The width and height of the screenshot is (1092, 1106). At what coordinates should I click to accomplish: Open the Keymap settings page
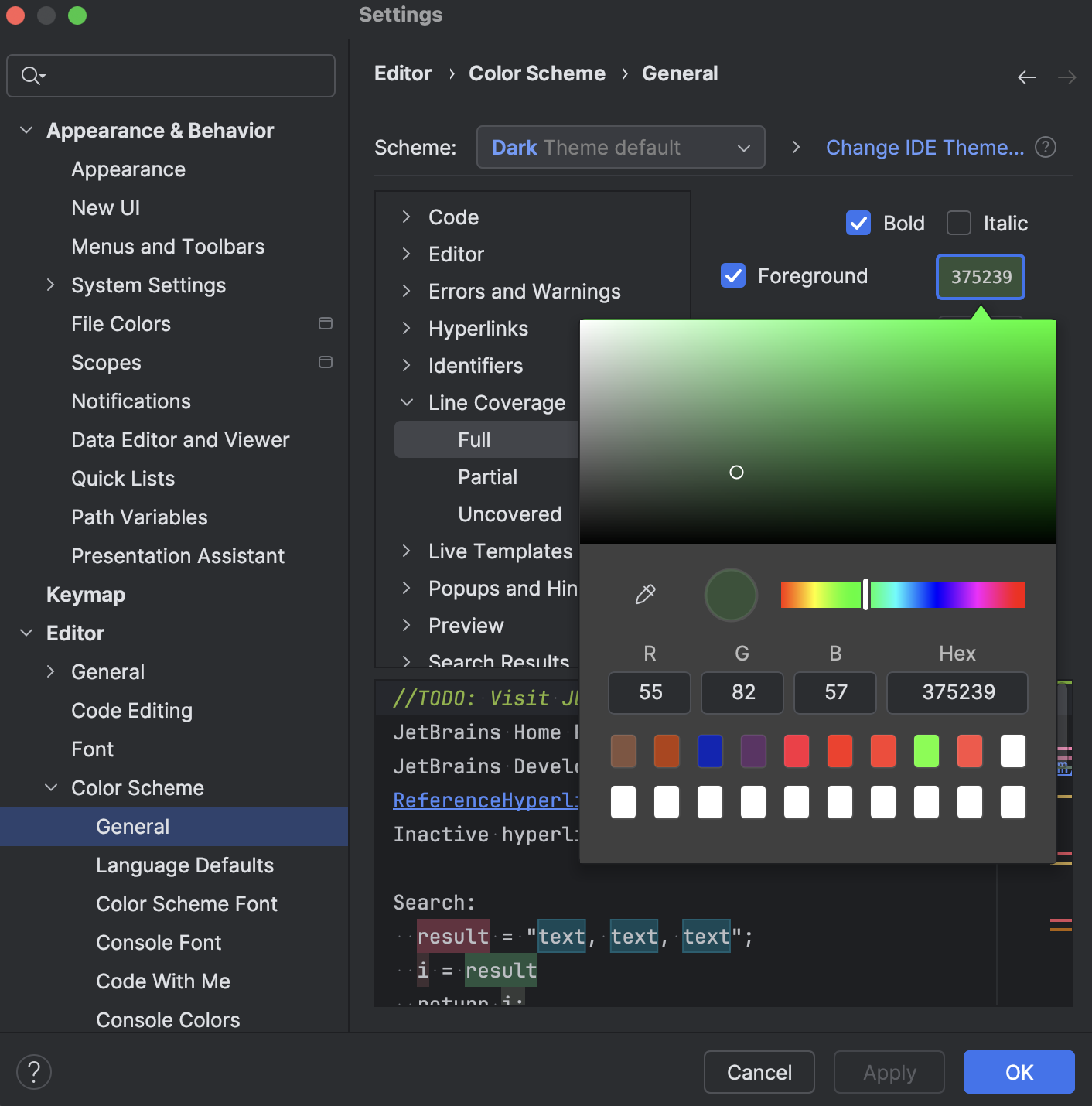coord(86,594)
